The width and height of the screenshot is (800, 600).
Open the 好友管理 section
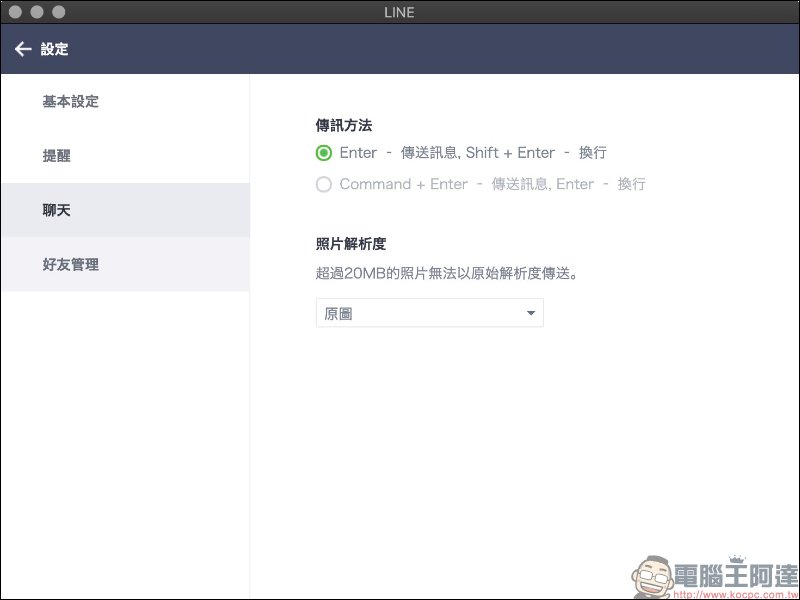click(125, 264)
